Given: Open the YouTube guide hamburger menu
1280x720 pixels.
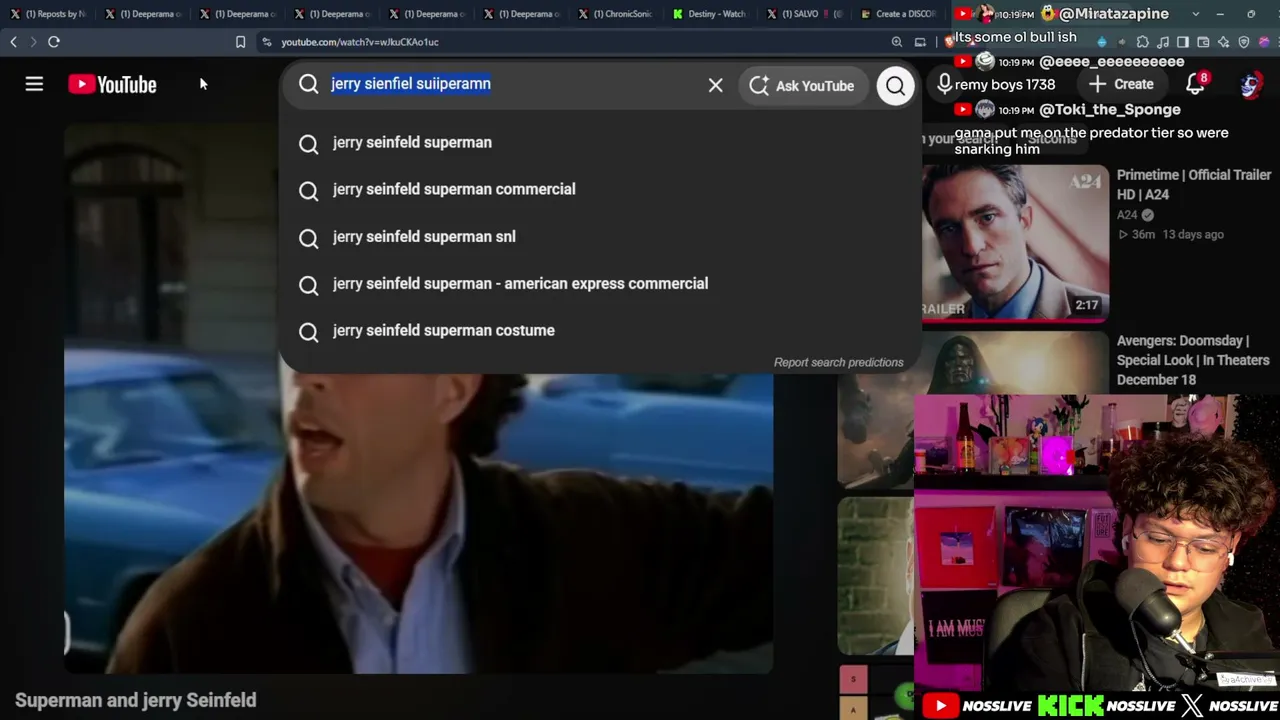Looking at the screenshot, I should pos(34,85).
